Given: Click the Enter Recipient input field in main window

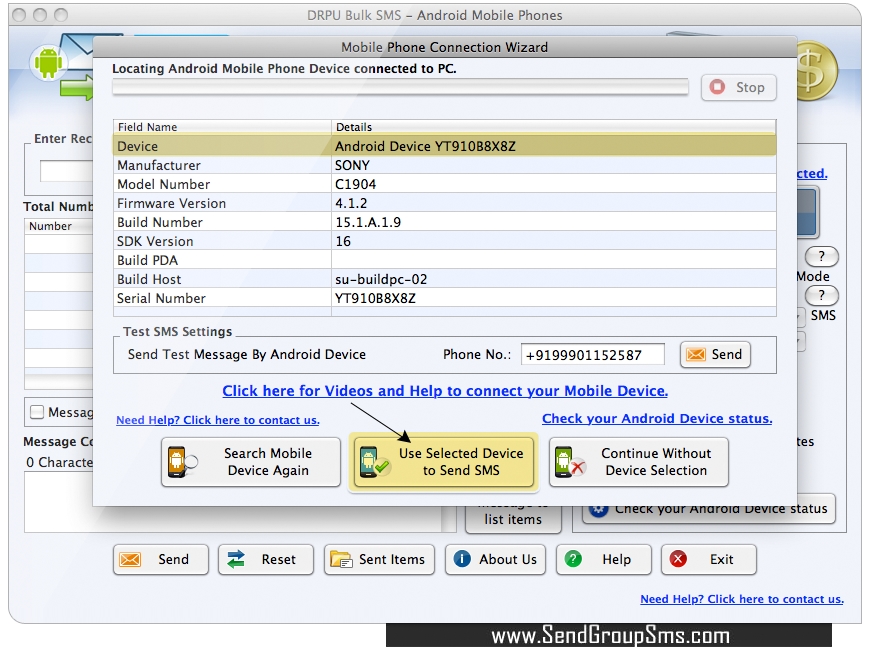Looking at the screenshot, I should [66, 171].
